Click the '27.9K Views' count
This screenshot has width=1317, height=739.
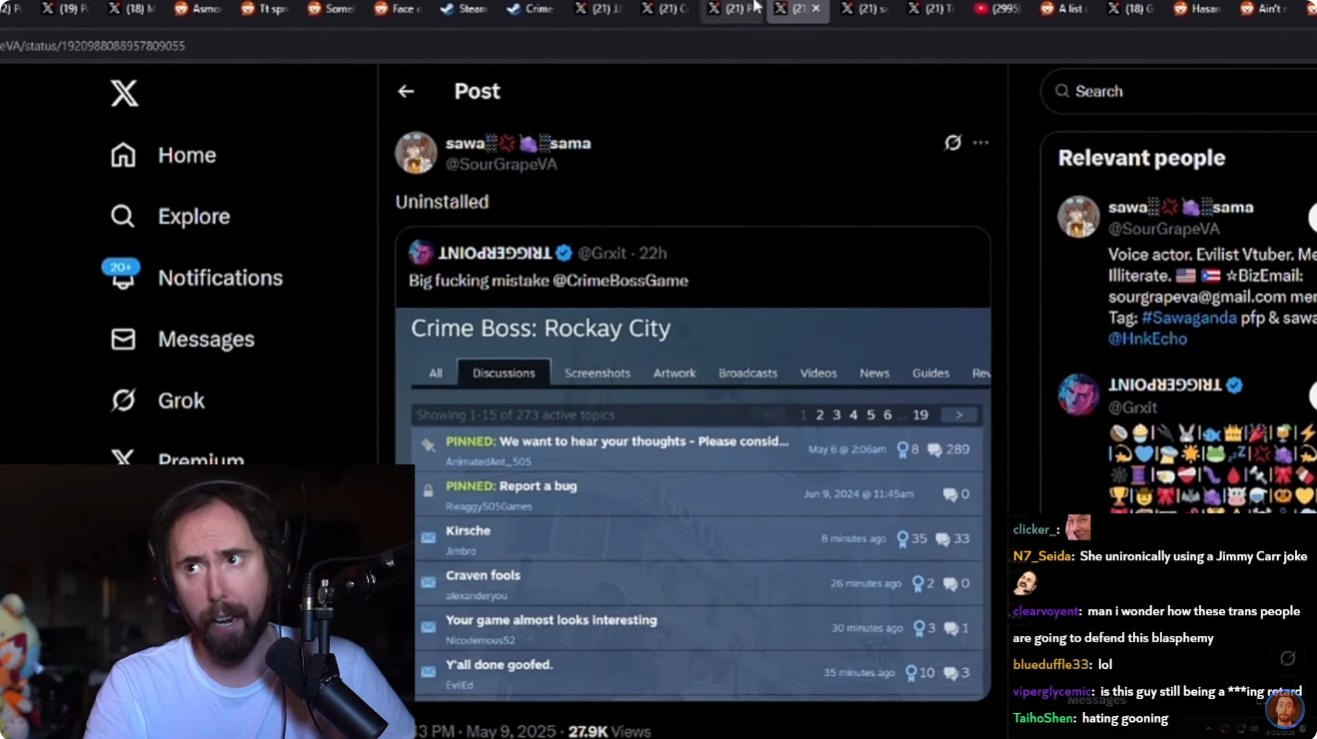[611, 732]
